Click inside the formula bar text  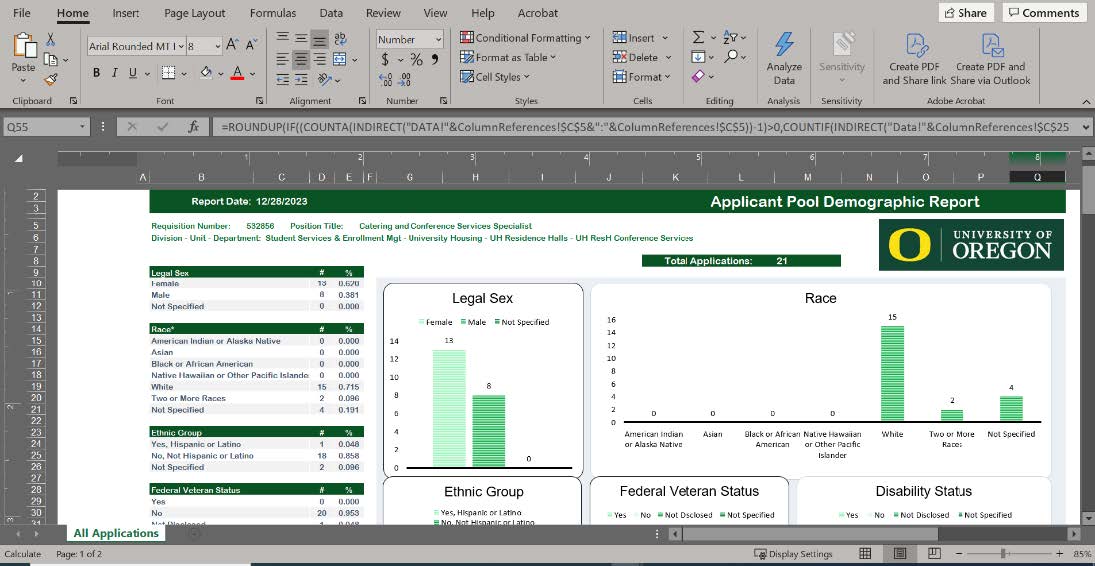click(644, 127)
